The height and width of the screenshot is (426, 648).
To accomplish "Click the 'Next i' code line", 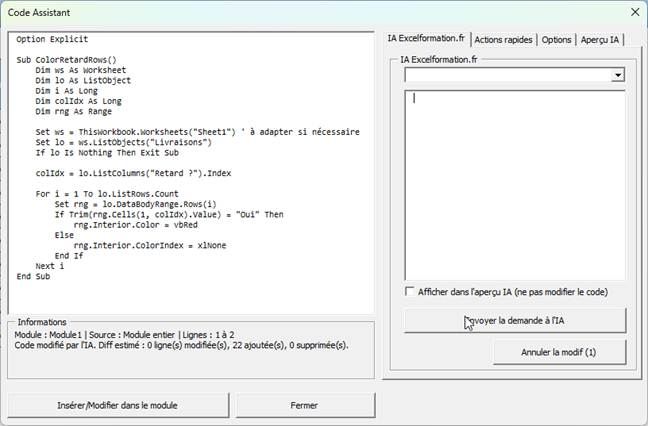I will [50, 266].
